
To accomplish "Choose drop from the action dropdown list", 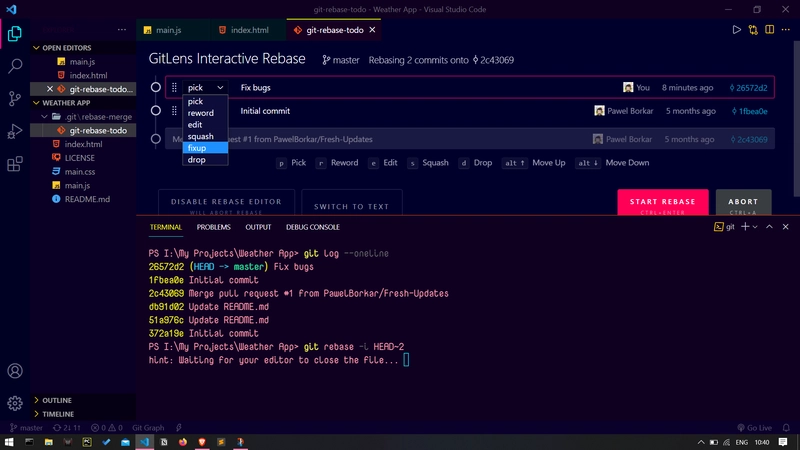I will click(205, 160).
